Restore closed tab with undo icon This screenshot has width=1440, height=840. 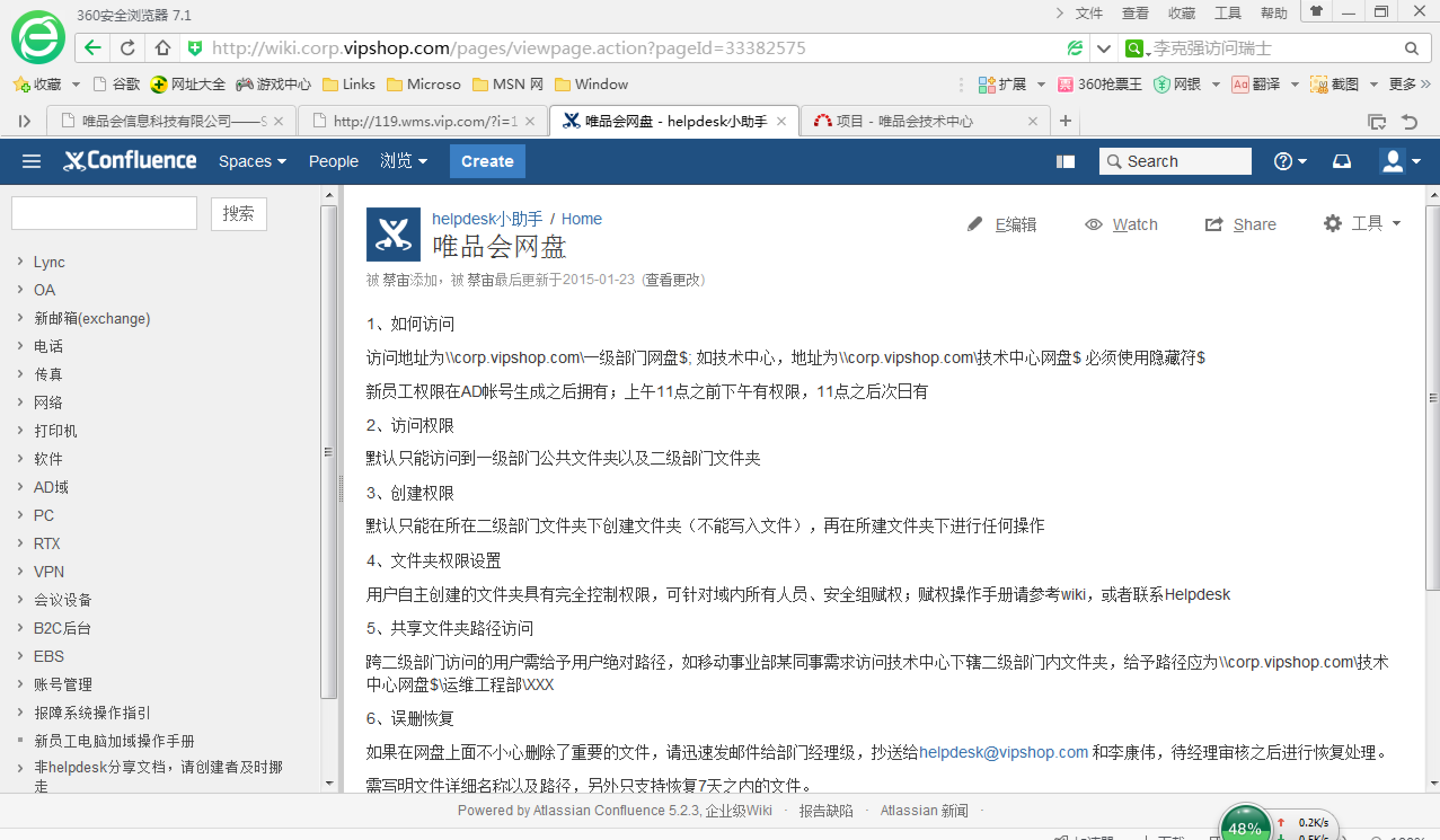pos(1410,121)
